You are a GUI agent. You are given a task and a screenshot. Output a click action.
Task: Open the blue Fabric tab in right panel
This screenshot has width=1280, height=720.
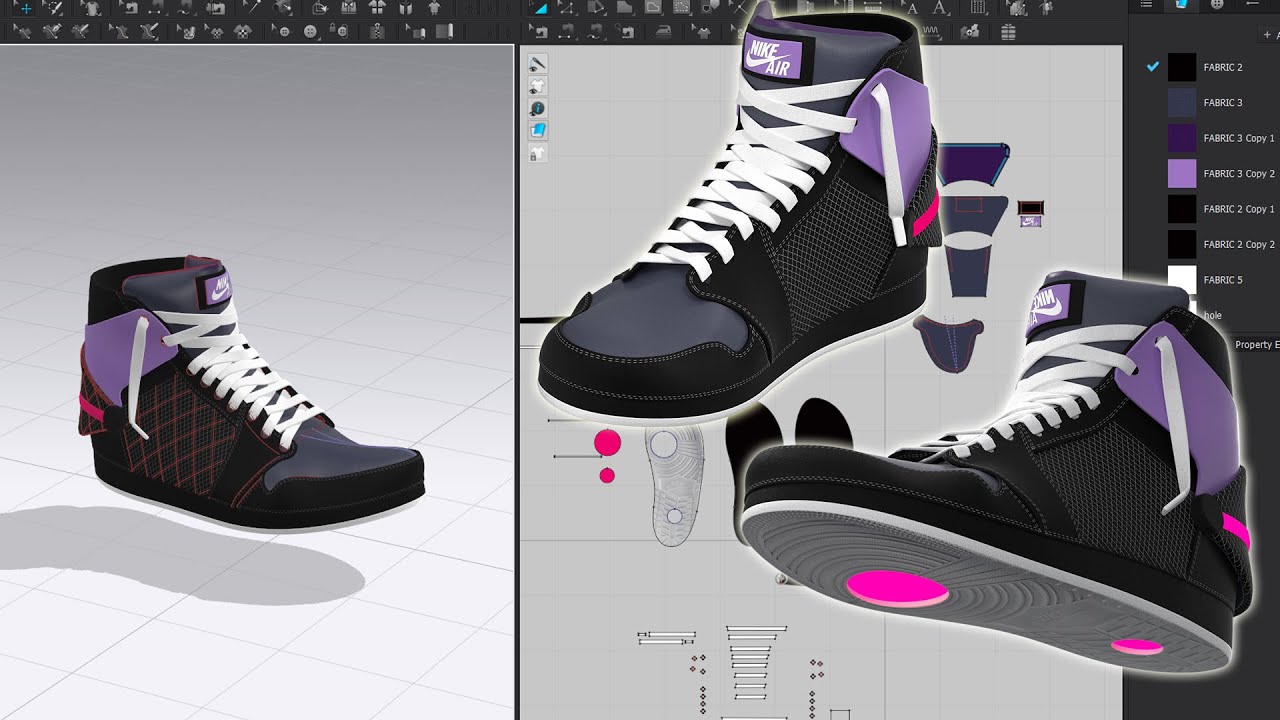pos(1181,5)
